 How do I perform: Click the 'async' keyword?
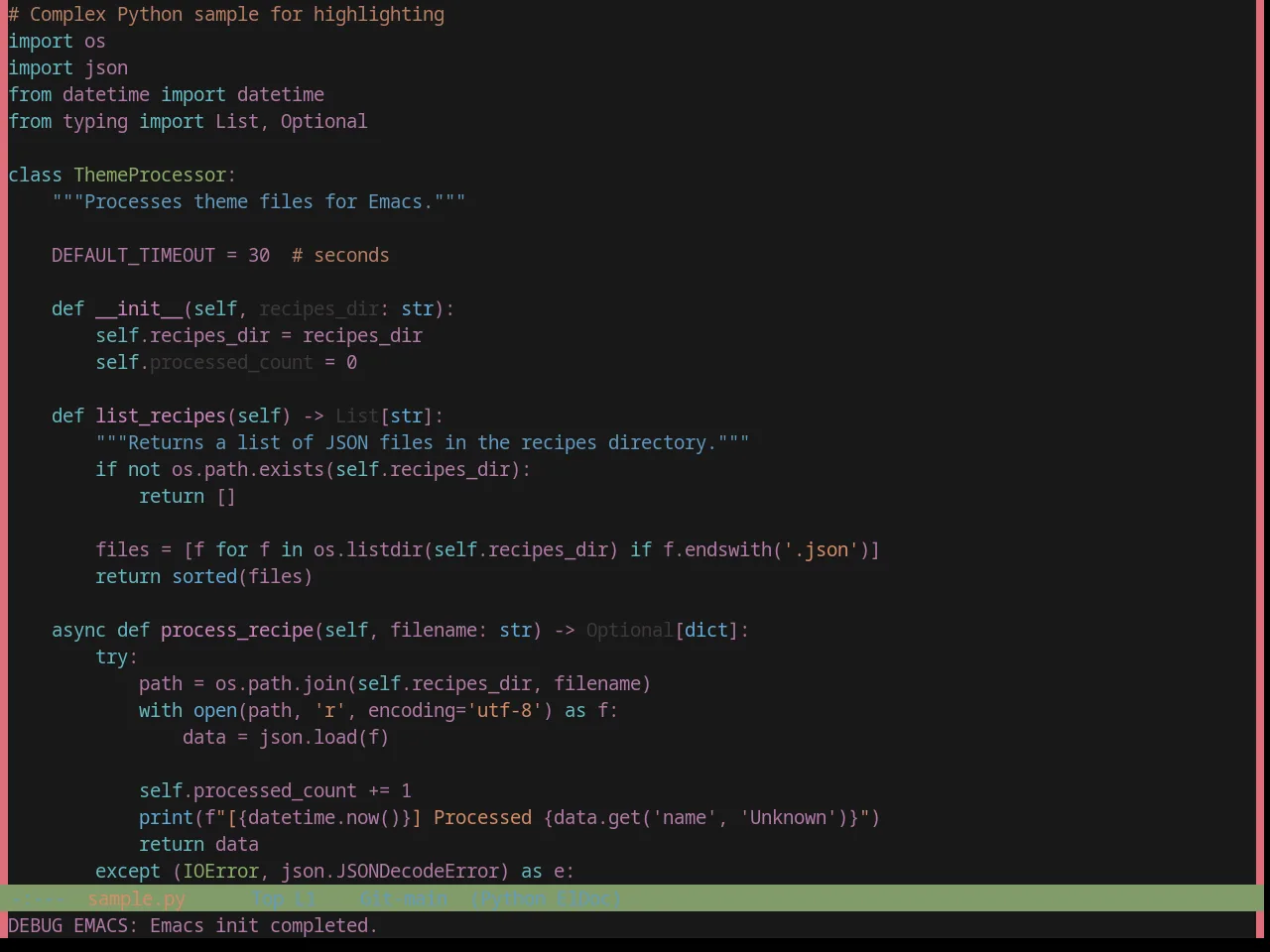78,630
